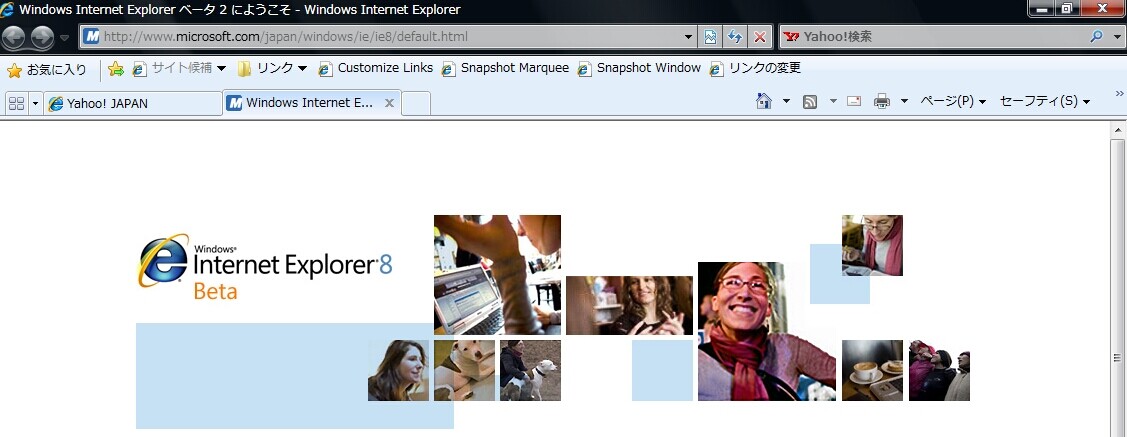Open the search provider dropdown arrow
This screenshot has height=437, width=1127.
[1116, 37]
